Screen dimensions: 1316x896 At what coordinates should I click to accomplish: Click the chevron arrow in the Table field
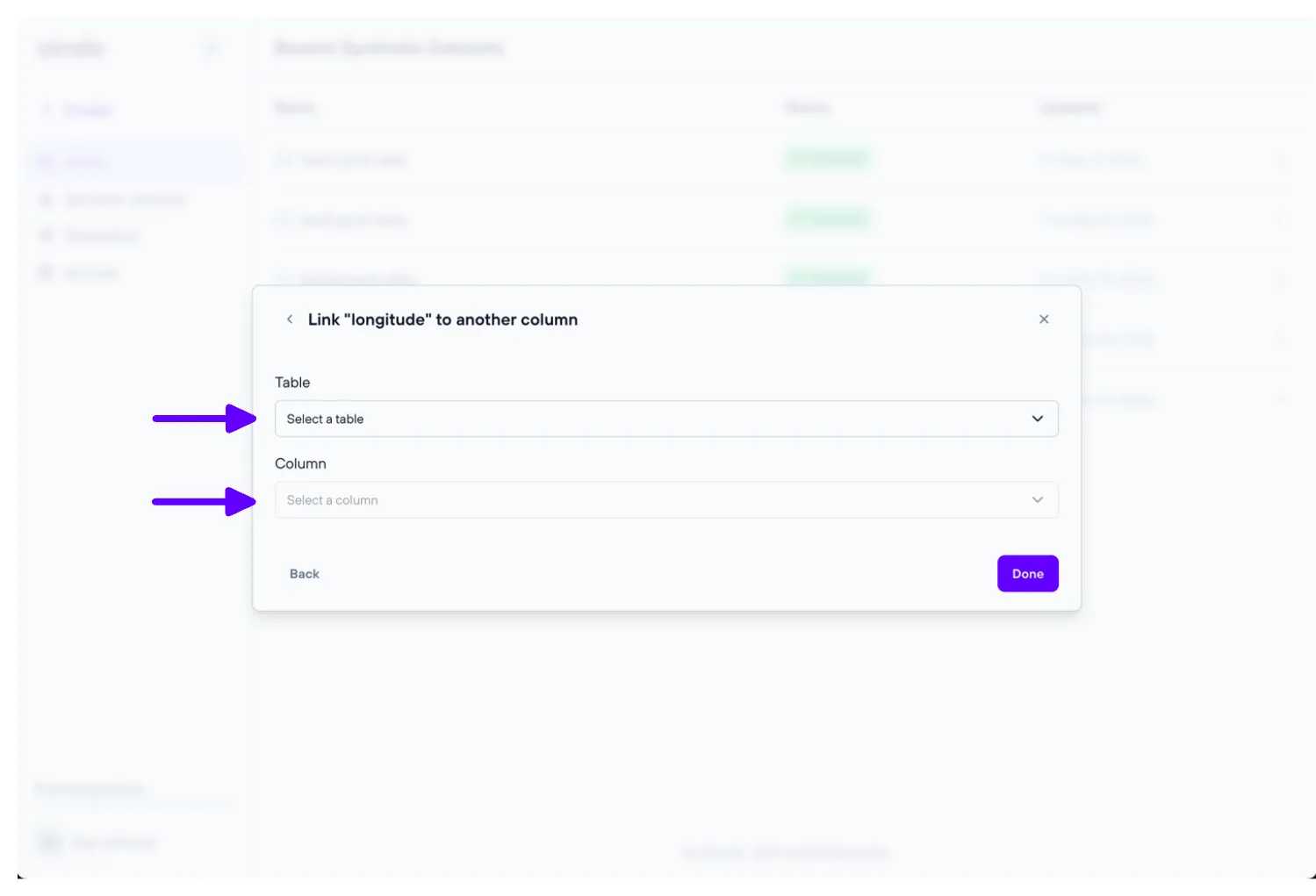pyautogui.click(x=1037, y=419)
